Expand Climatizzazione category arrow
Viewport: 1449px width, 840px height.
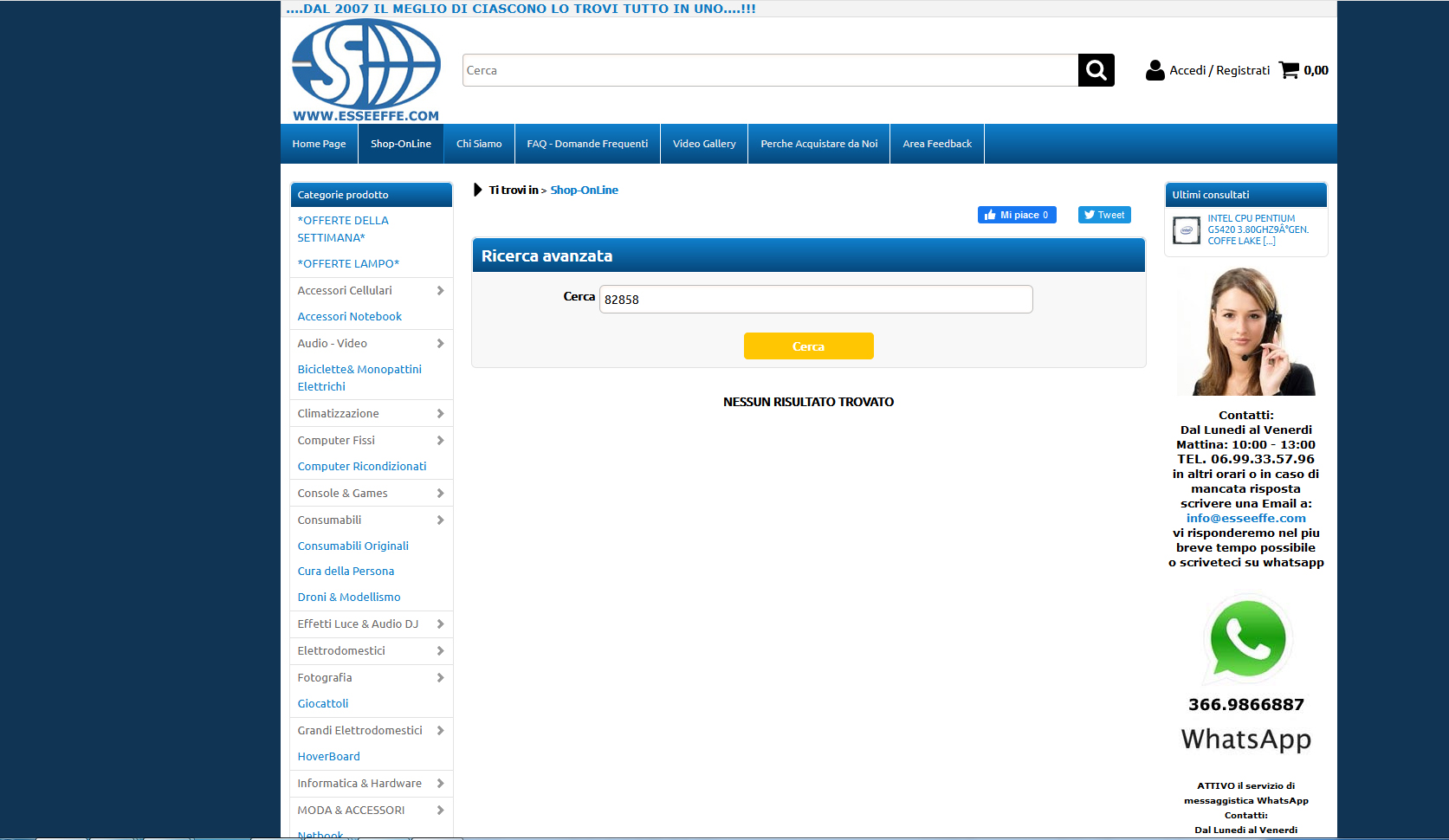(x=440, y=414)
